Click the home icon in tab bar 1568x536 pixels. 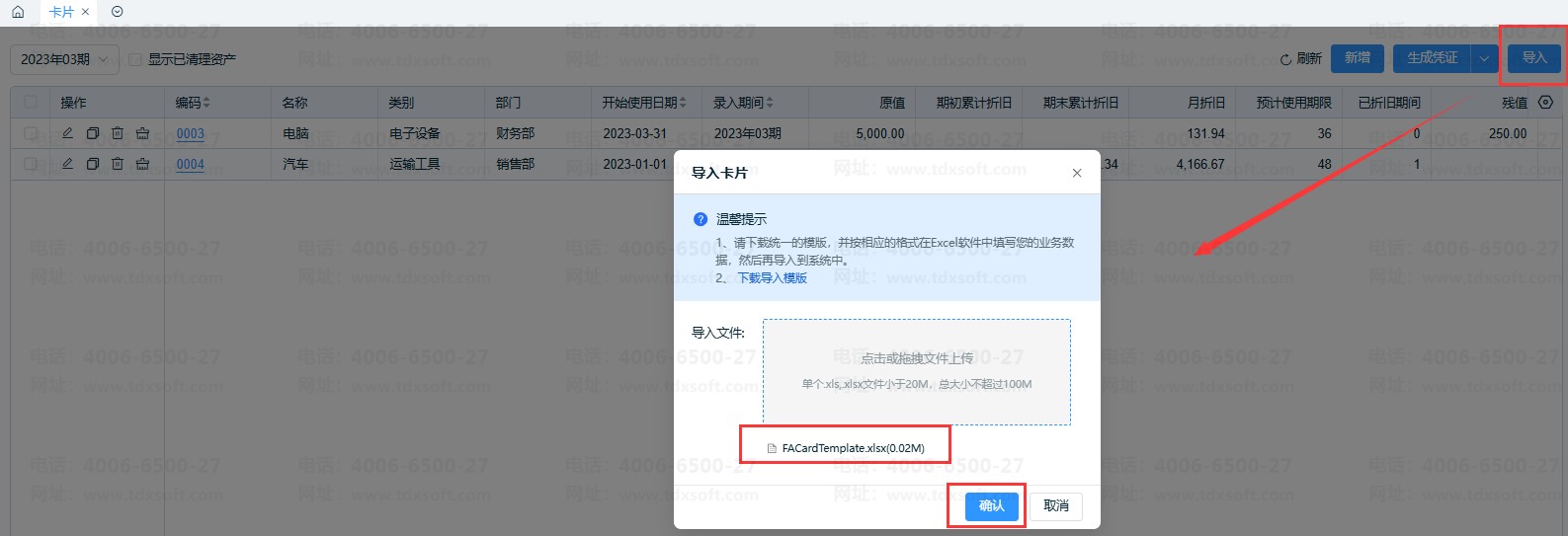[x=18, y=12]
